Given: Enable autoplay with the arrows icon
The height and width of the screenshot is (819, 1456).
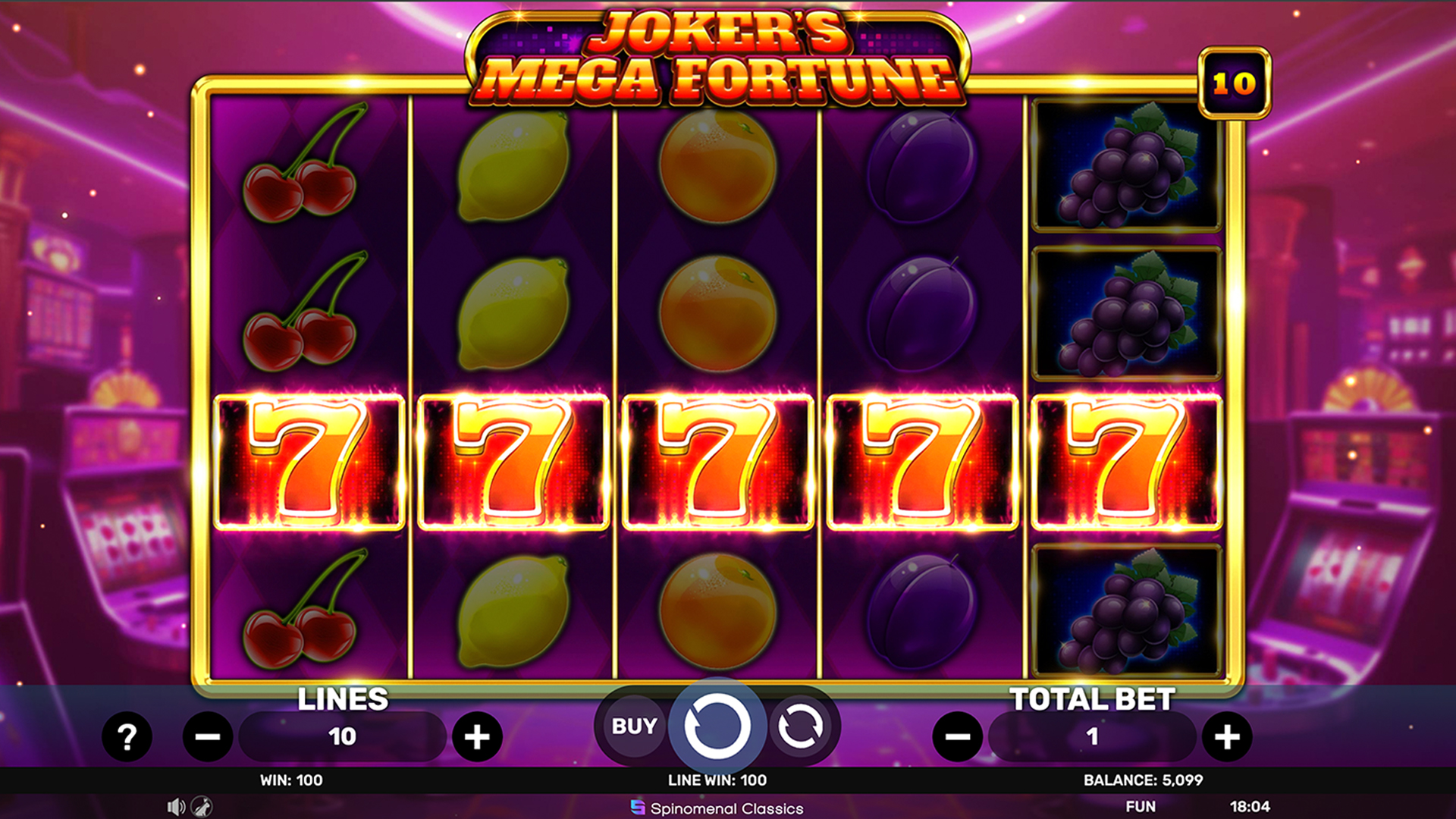Looking at the screenshot, I should click(800, 726).
